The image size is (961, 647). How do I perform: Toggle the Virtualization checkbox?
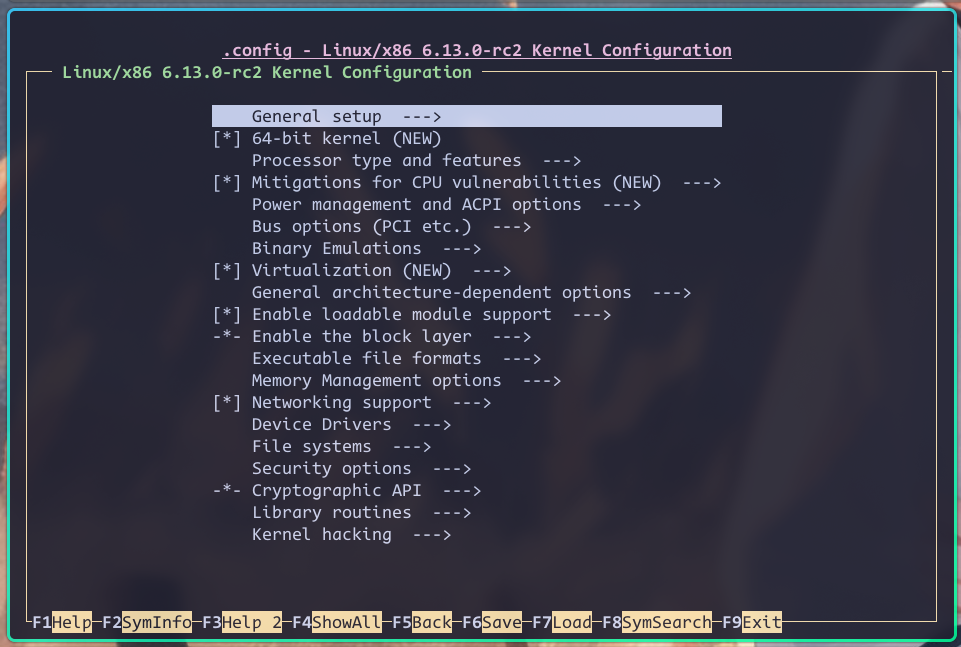tap(227, 271)
